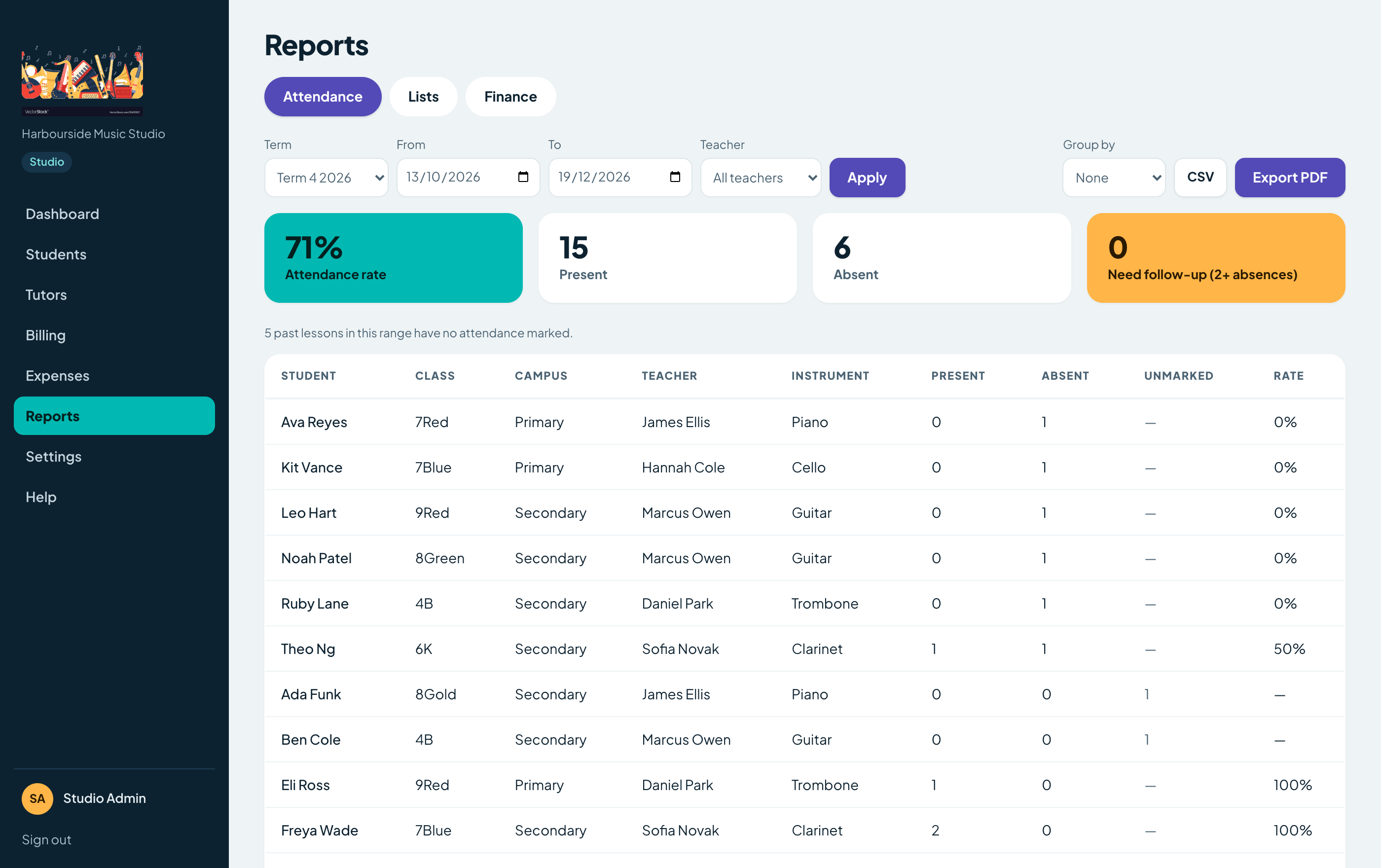
Task: Click the Apply filter button
Action: [x=867, y=178]
